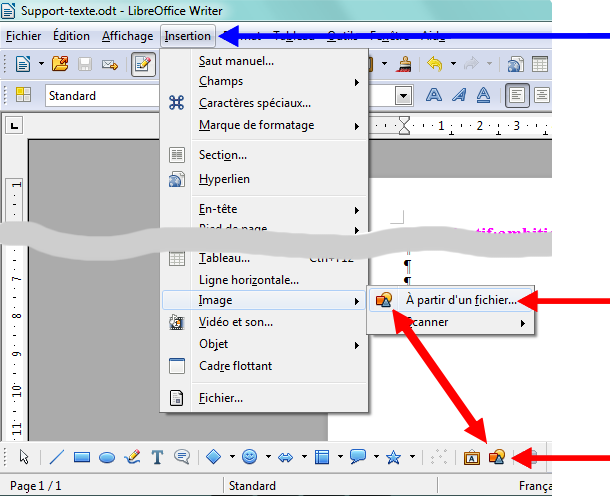
Task: Select the Ellipse drawing tool
Action: pos(107,458)
